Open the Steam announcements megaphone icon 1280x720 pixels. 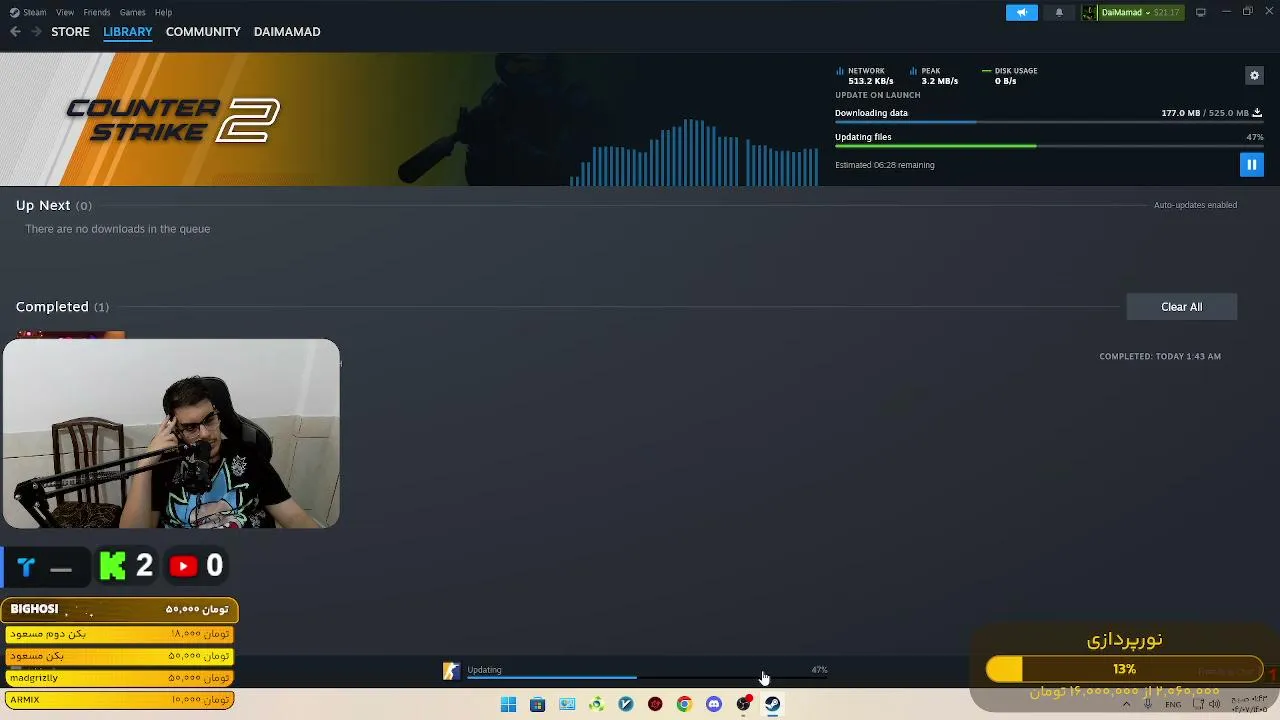(x=1021, y=12)
